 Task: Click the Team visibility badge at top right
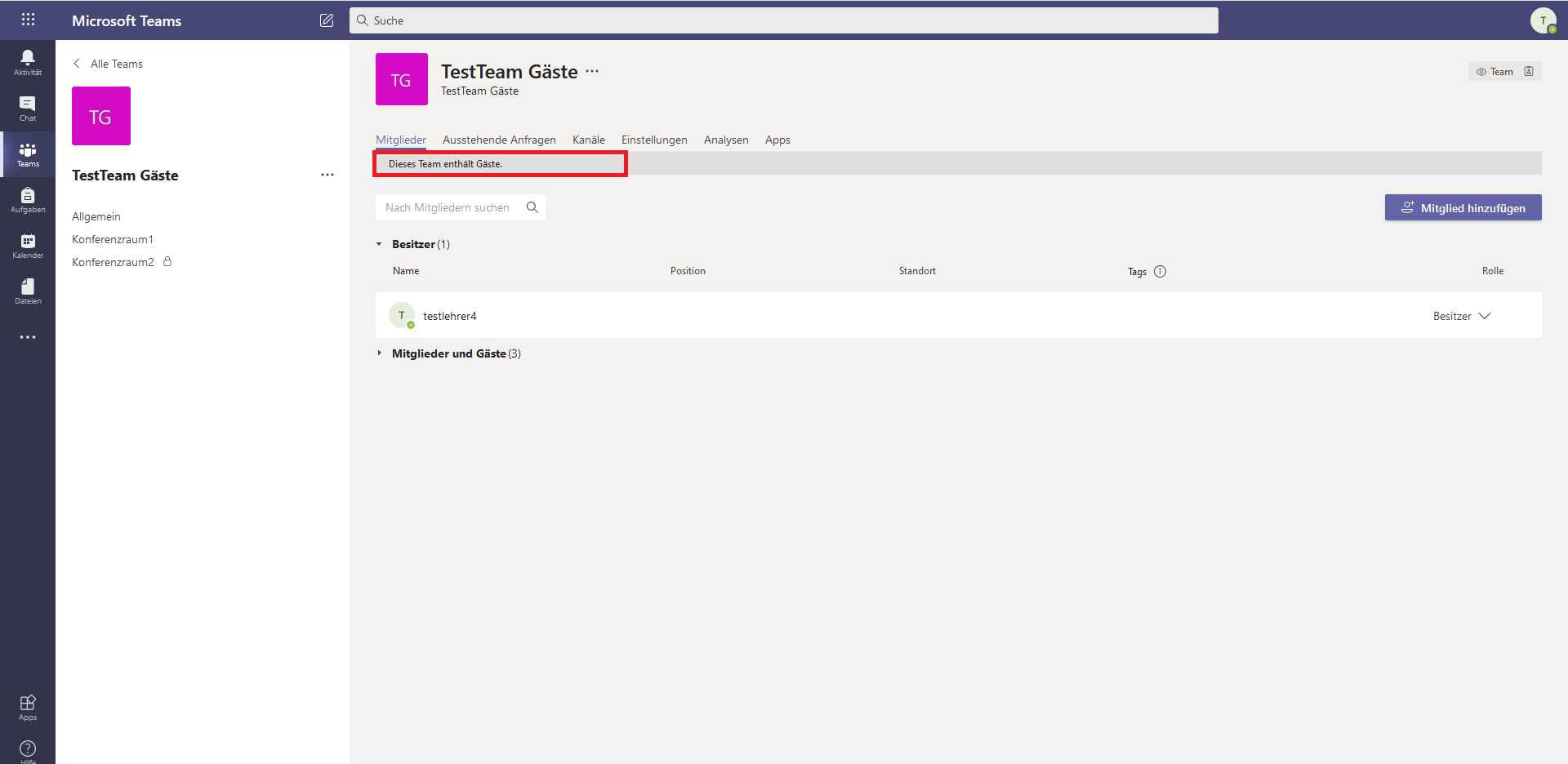(x=1494, y=72)
